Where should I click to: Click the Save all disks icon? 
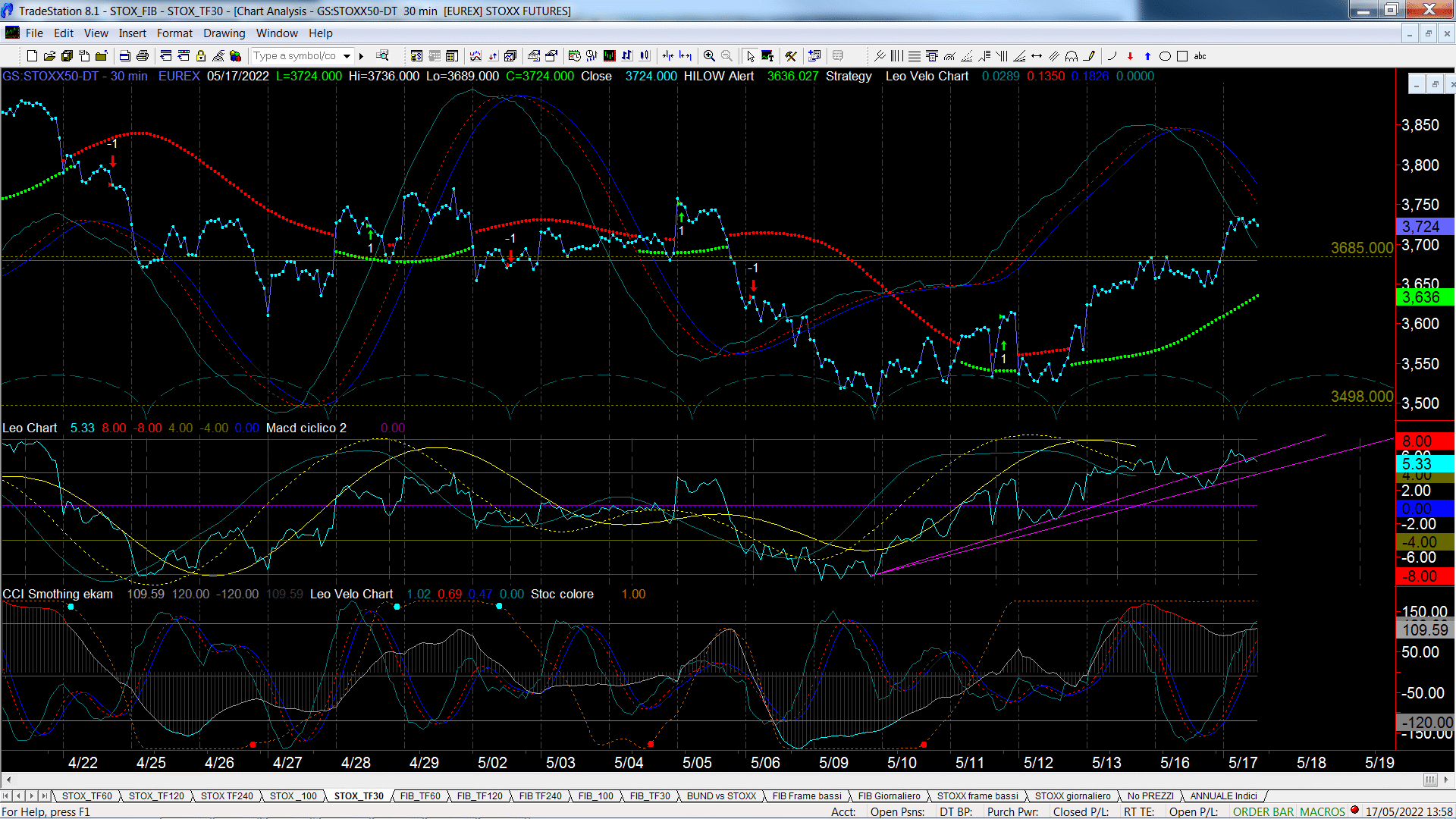coord(67,56)
